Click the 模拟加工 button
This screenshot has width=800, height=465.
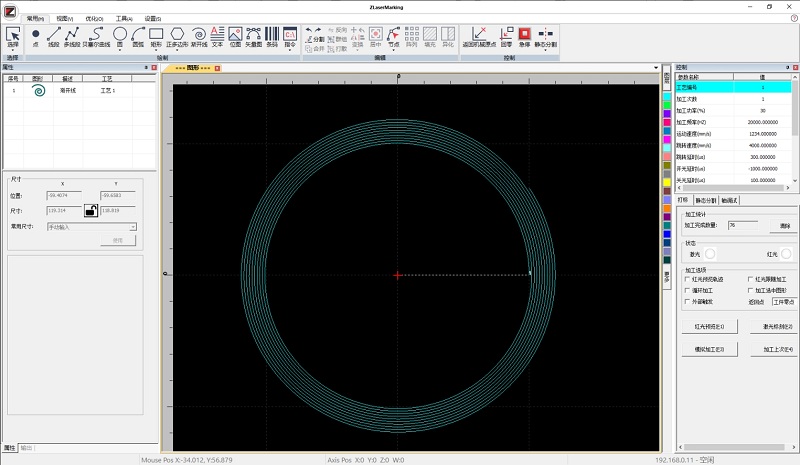709,349
